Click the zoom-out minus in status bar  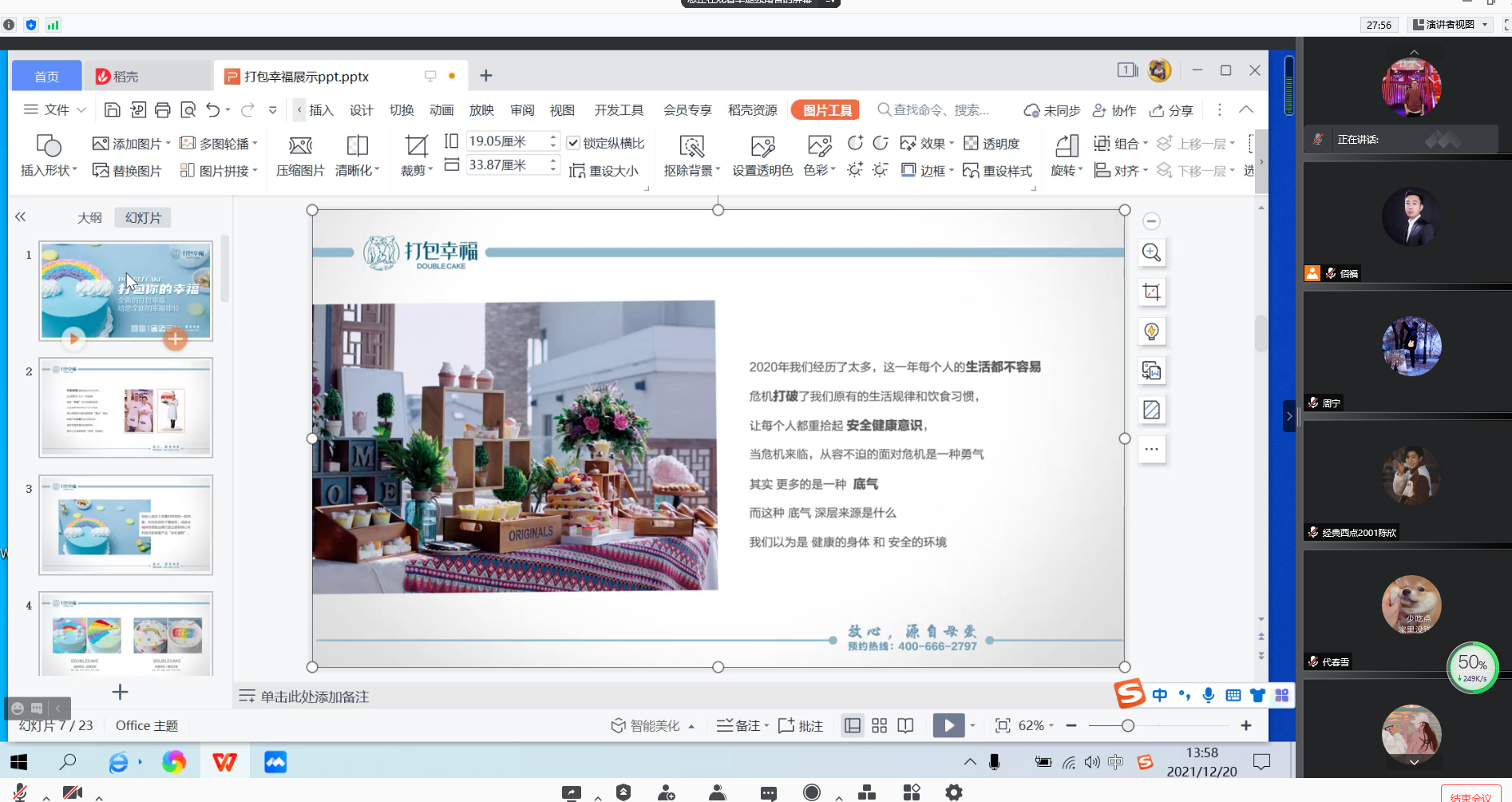tap(1071, 725)
